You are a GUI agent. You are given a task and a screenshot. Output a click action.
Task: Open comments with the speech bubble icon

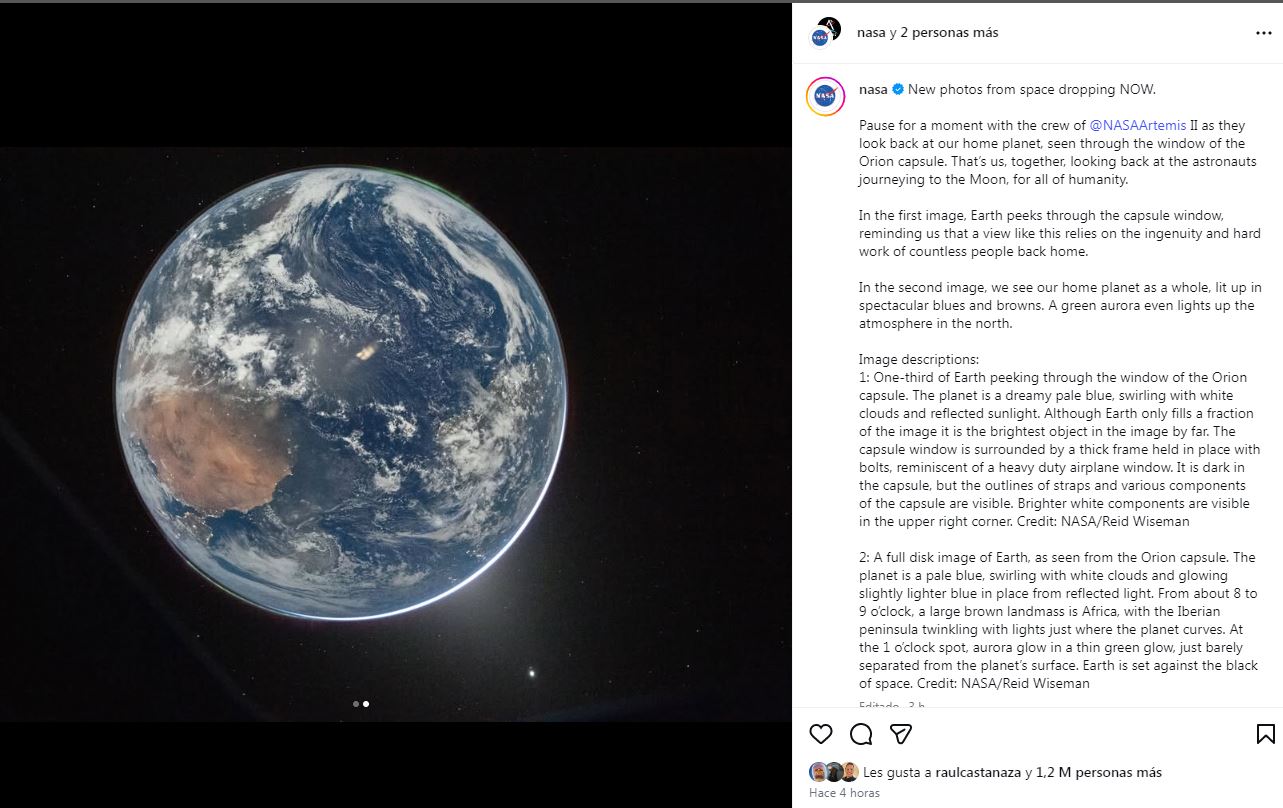tap(861, 734)
